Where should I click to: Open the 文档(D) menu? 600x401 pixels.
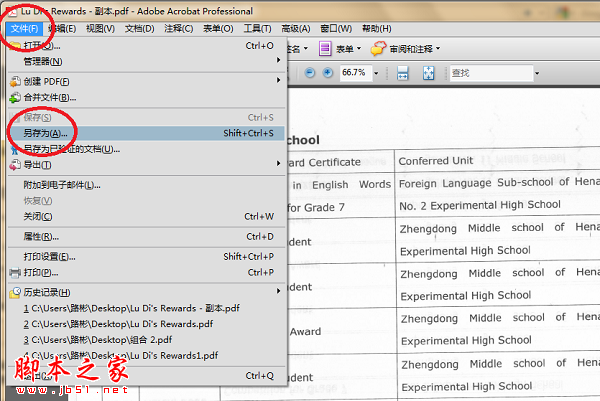coord(139,29)
